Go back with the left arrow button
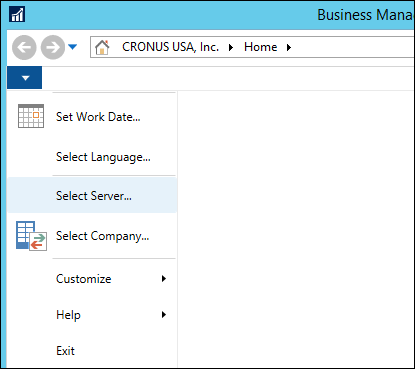The image size is (415, 369). pyautogui.click(x=24, y=47)
